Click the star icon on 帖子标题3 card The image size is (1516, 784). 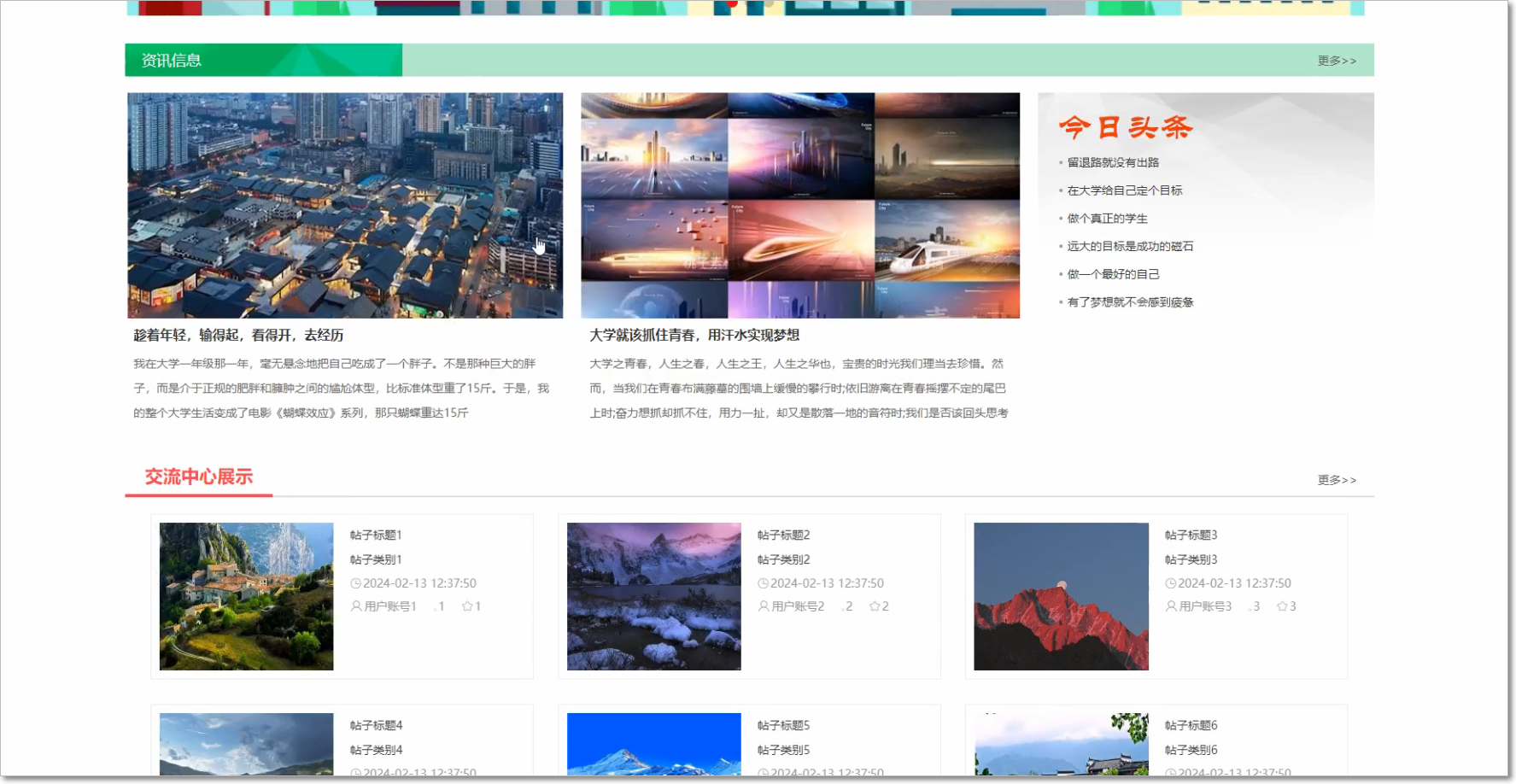(x=1282, y=606)
